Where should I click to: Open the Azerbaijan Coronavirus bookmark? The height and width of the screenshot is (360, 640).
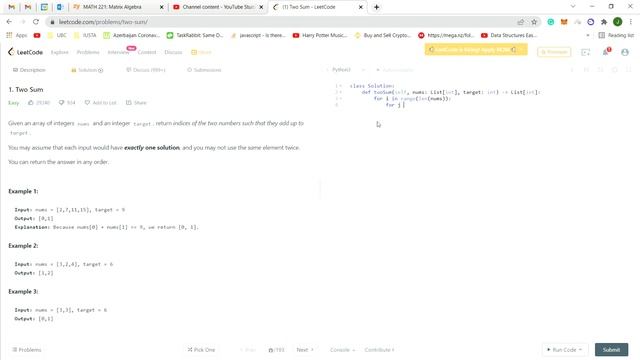click(131, 36)
